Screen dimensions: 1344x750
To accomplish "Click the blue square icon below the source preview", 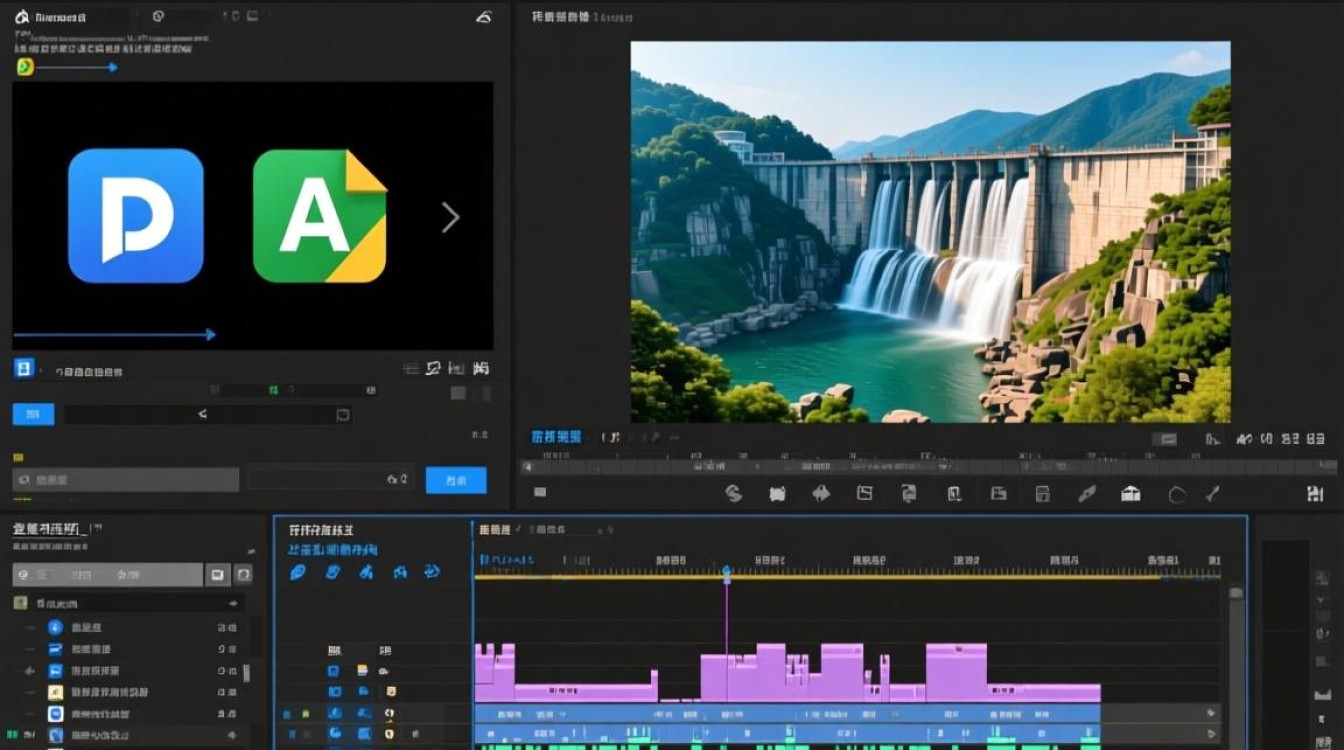I will coord(24,368).
